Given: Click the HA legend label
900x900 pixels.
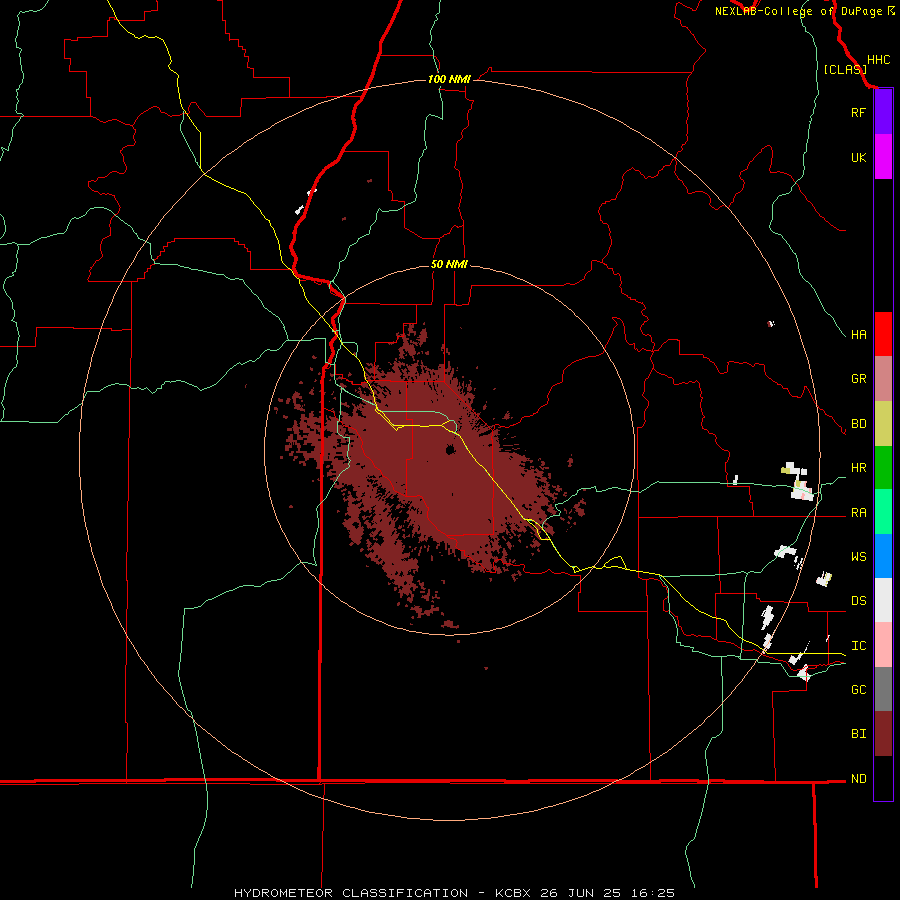Looking at the screenshot, I should pyautogui.click(x=858, y=334).
